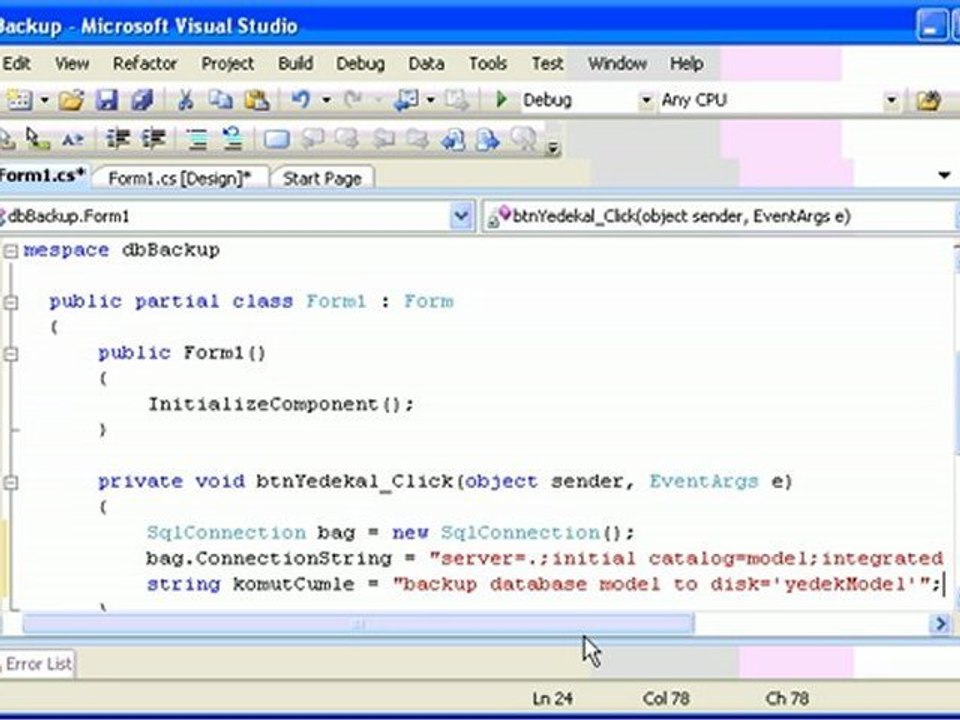Open the text editor toolbar options arrow

coord(552,147)
